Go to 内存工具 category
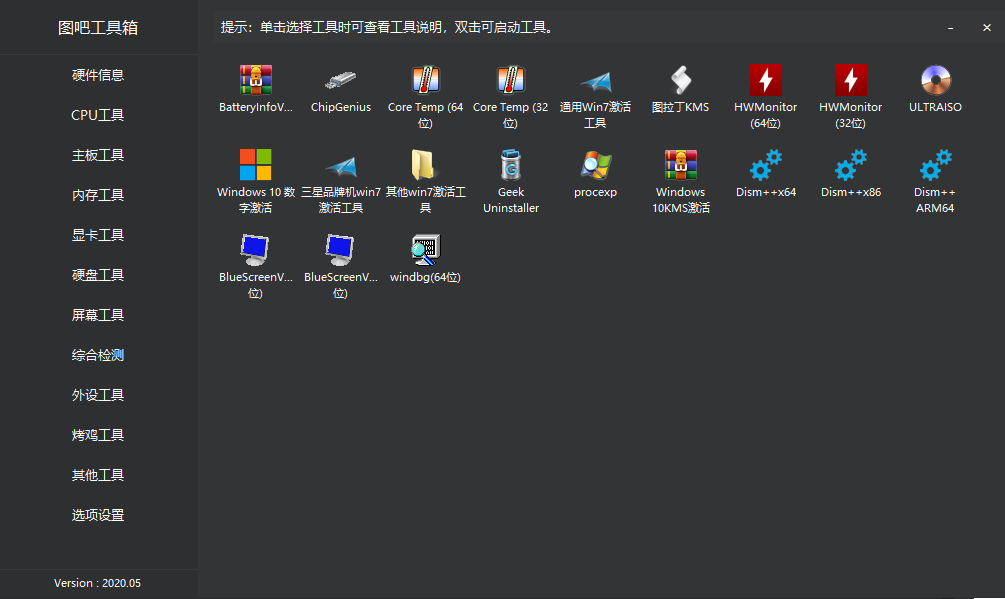1005x599 pixels. [x=98, y=195]
